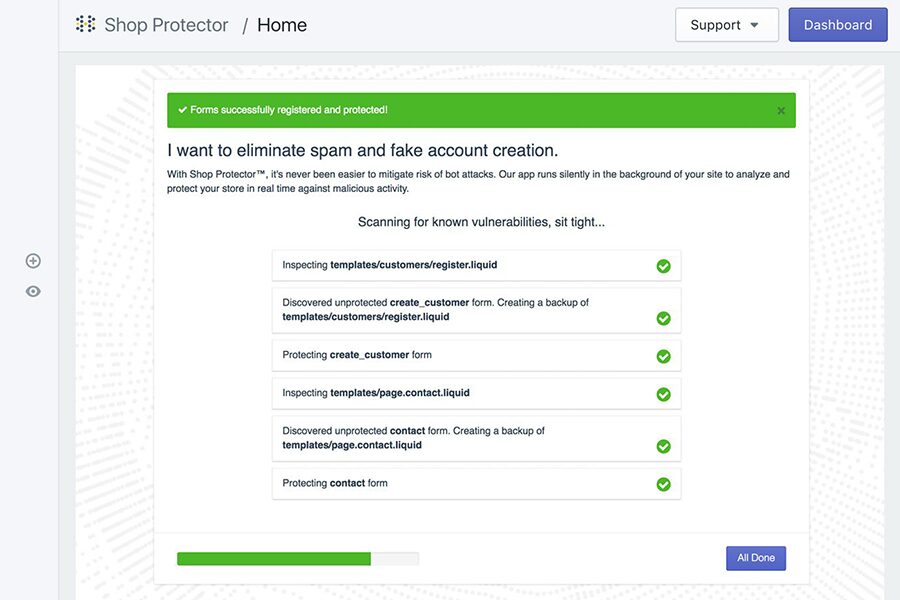Click the All Done button
900x600 pixels.
pos(755,558)
